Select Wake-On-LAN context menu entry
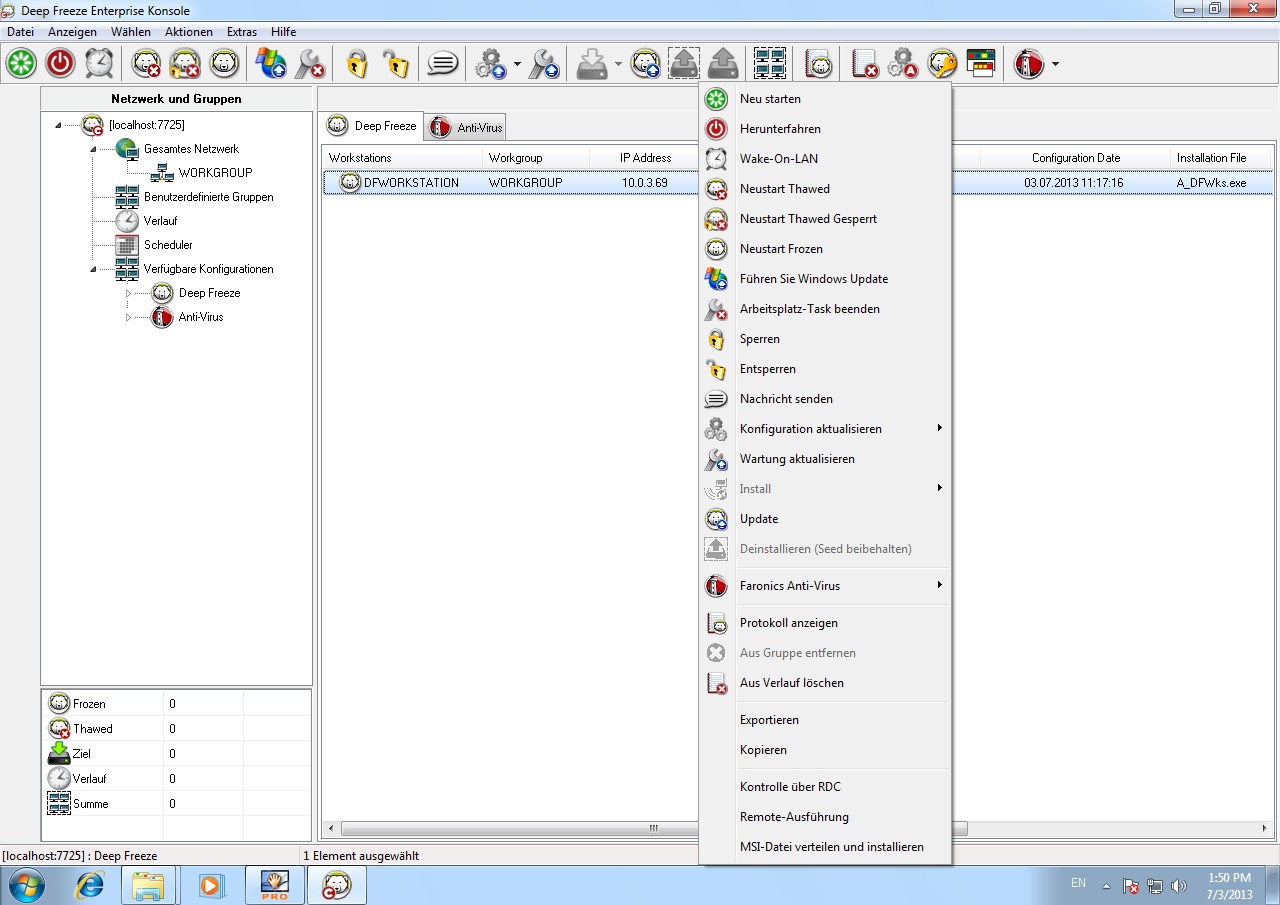The image size is (1280, 905). pyautogui.click(x=825, y=159)
